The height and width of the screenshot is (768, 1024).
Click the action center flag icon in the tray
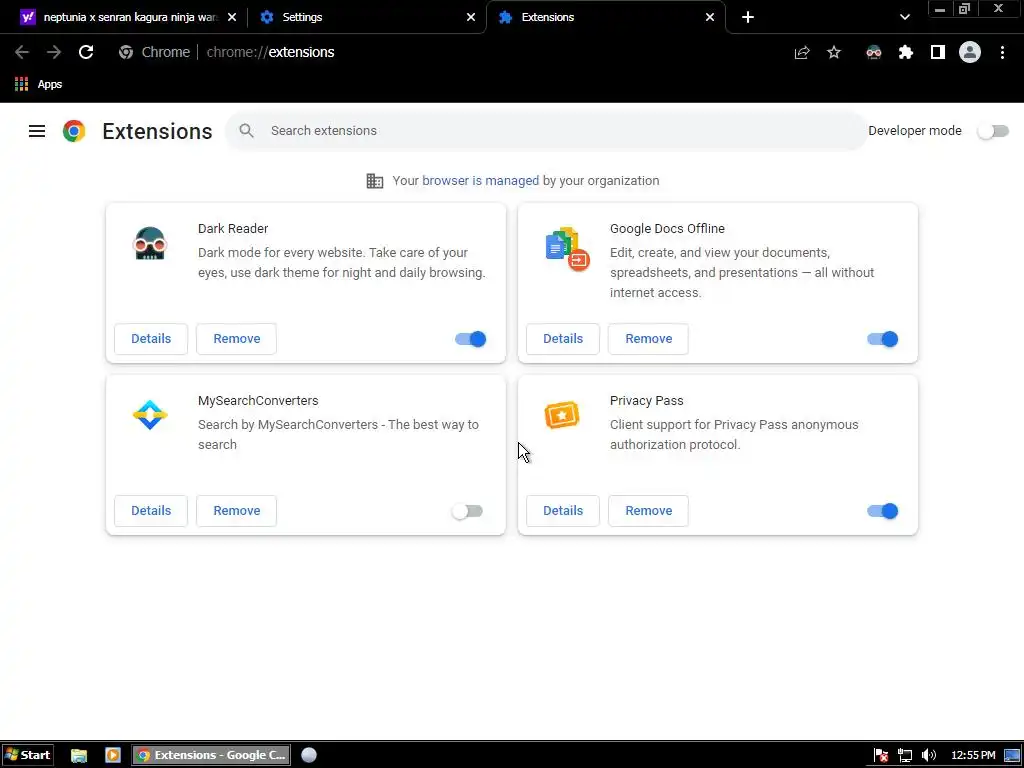pos(880,756)
